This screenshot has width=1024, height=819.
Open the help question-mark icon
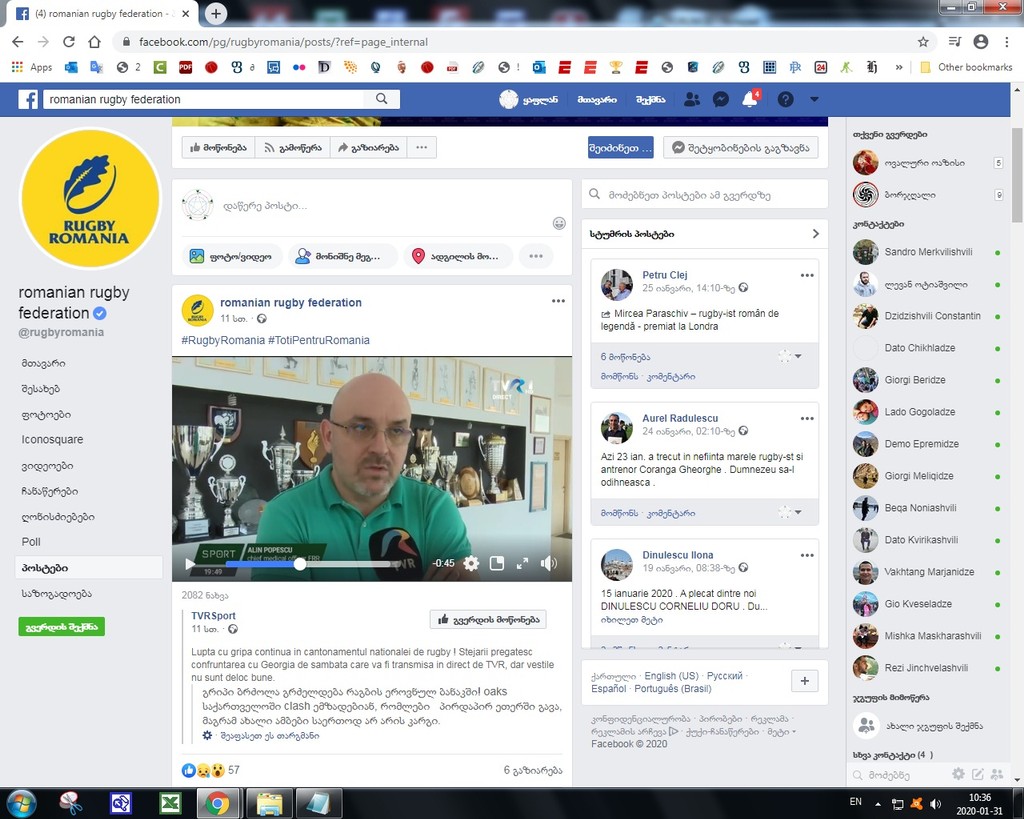[785, 99]
